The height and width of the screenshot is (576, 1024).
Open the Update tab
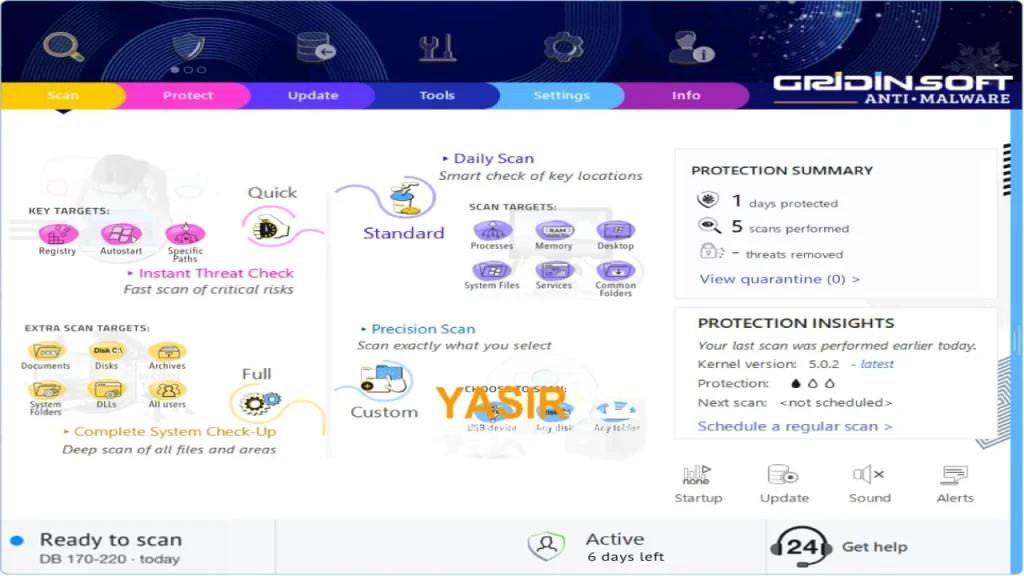[x=313, y=95]
